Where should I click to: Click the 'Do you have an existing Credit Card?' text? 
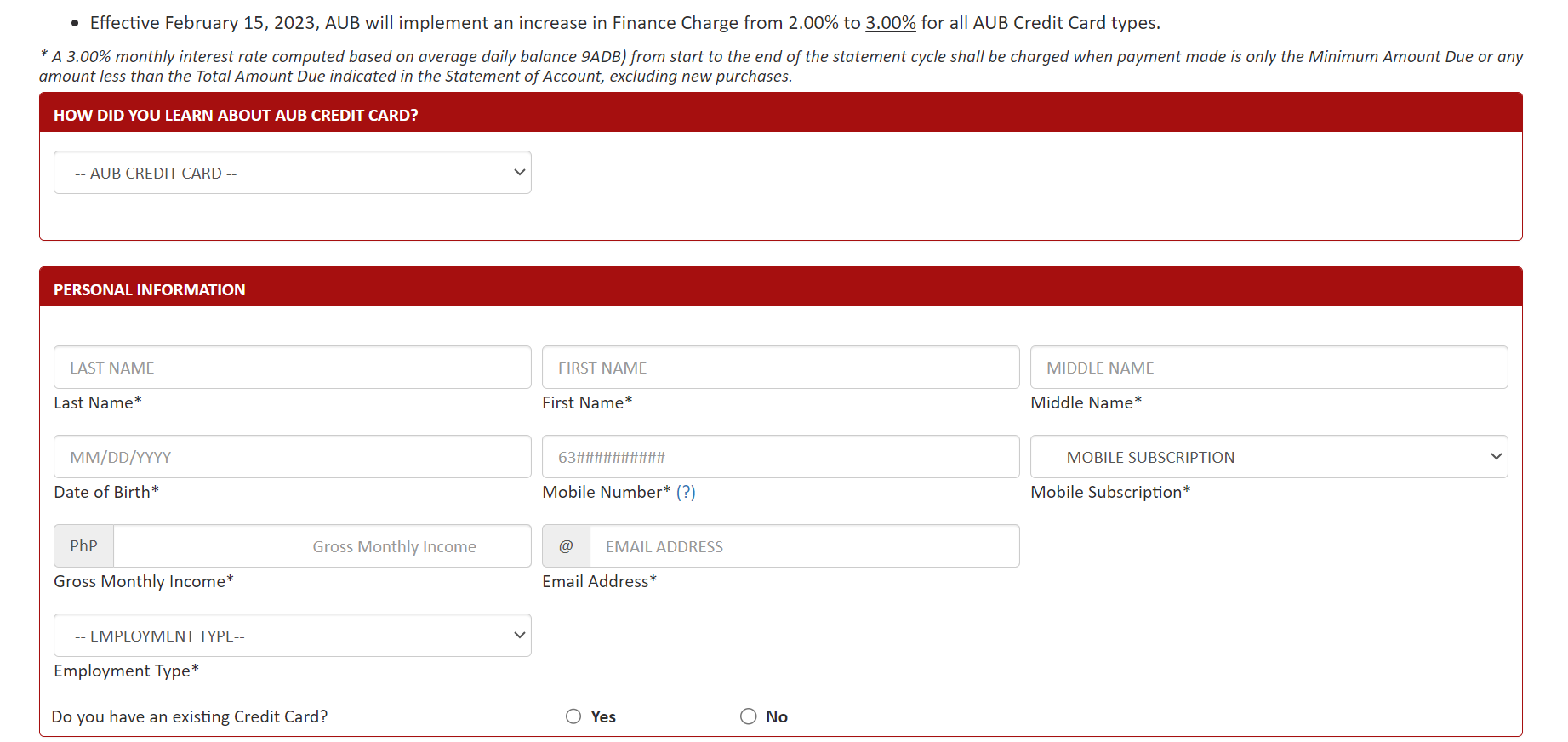(190, 716)
